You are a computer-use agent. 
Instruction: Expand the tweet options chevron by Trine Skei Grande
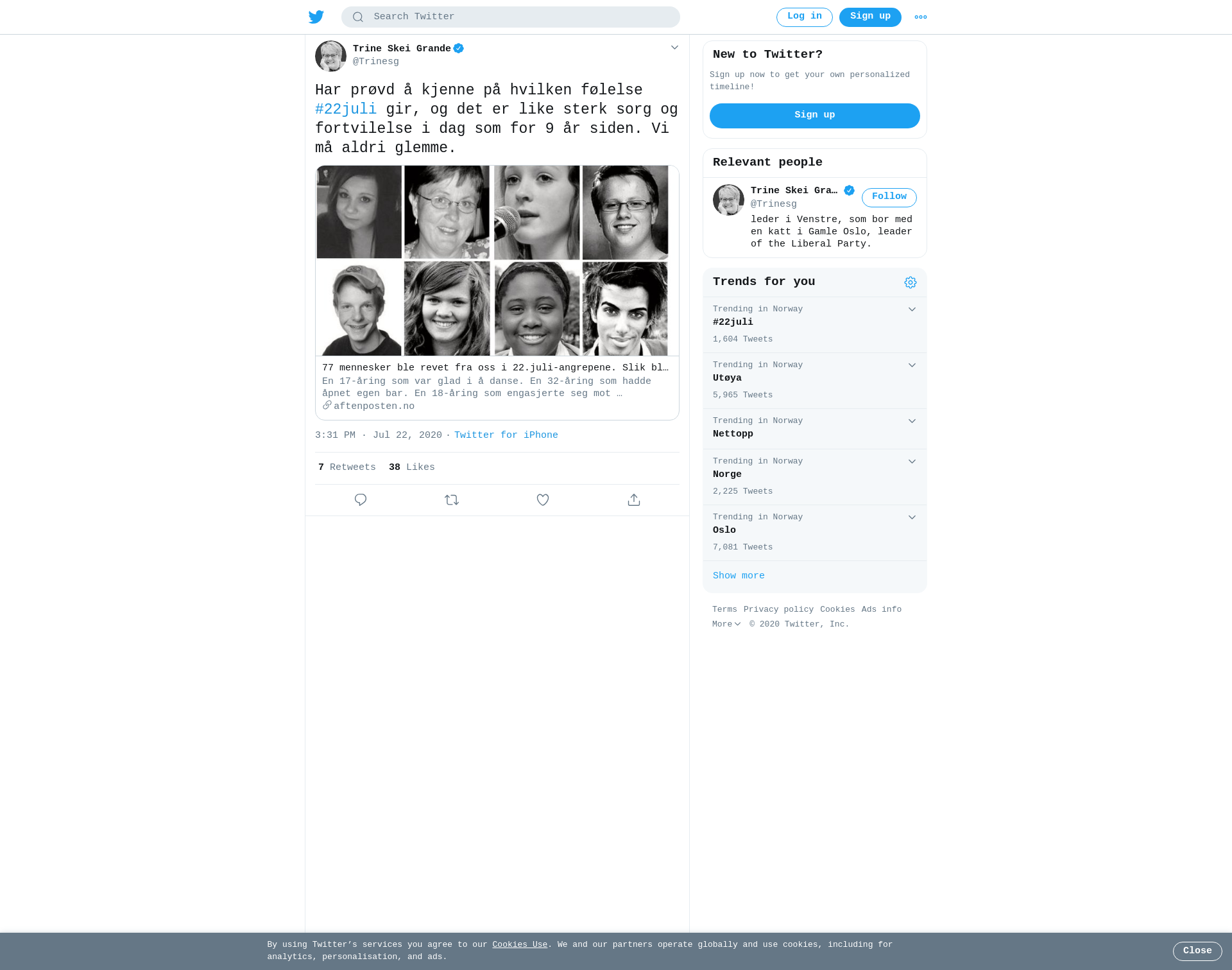[674, 48]
